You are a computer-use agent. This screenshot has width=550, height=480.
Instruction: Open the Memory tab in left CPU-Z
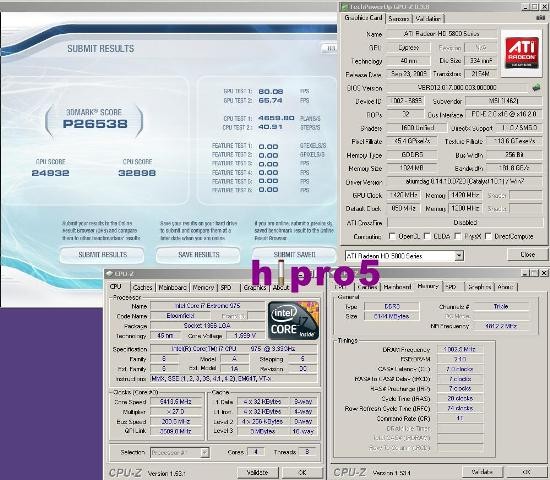[203, 287]
